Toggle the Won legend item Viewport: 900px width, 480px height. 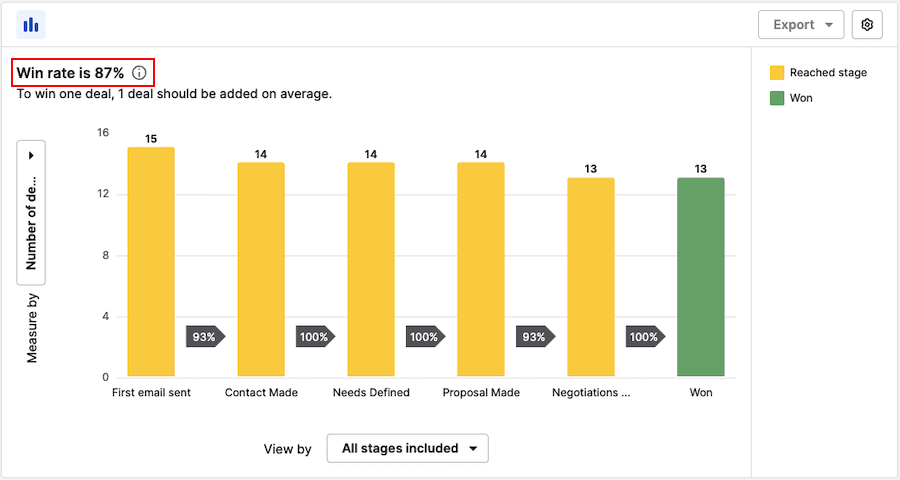tap(800, 98)
